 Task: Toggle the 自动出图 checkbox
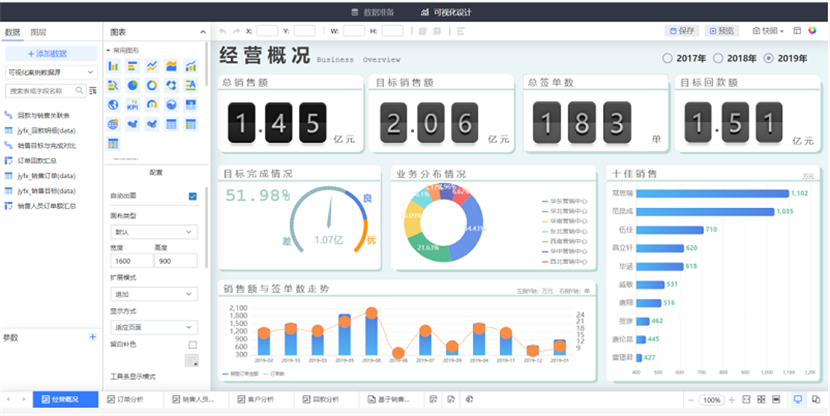192,196
